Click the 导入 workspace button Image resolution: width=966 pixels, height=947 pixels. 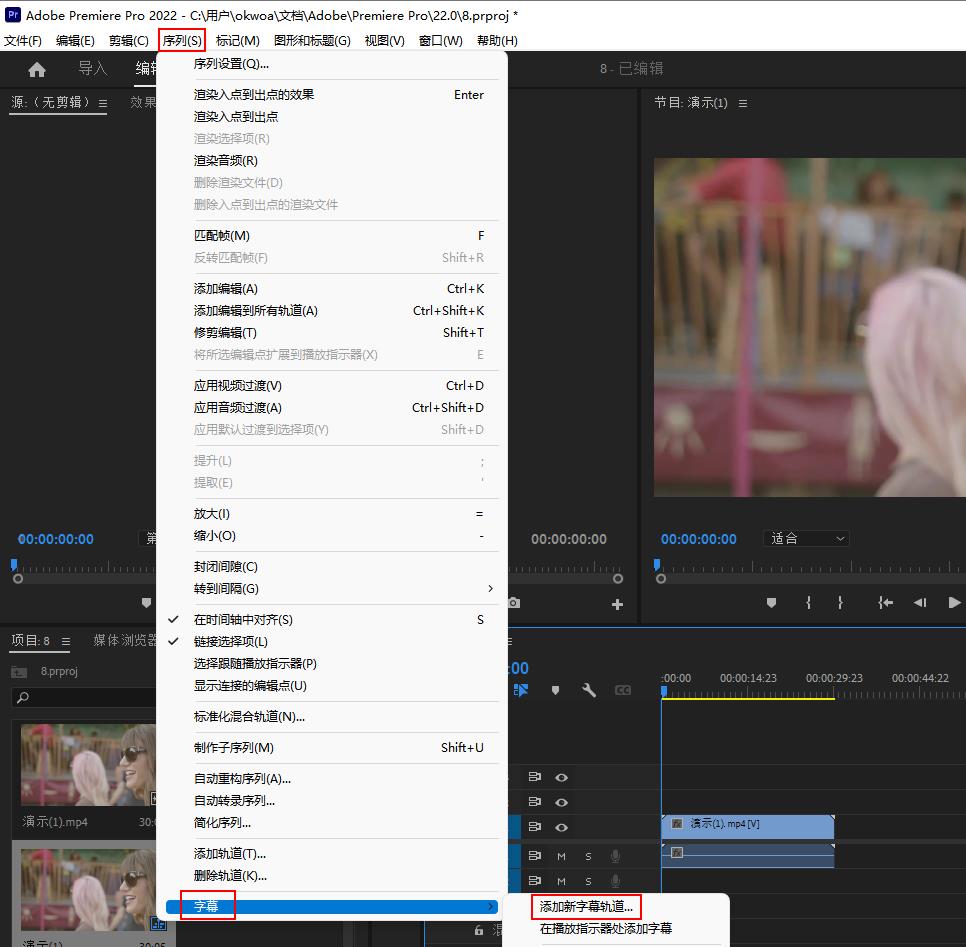[93, 69]
